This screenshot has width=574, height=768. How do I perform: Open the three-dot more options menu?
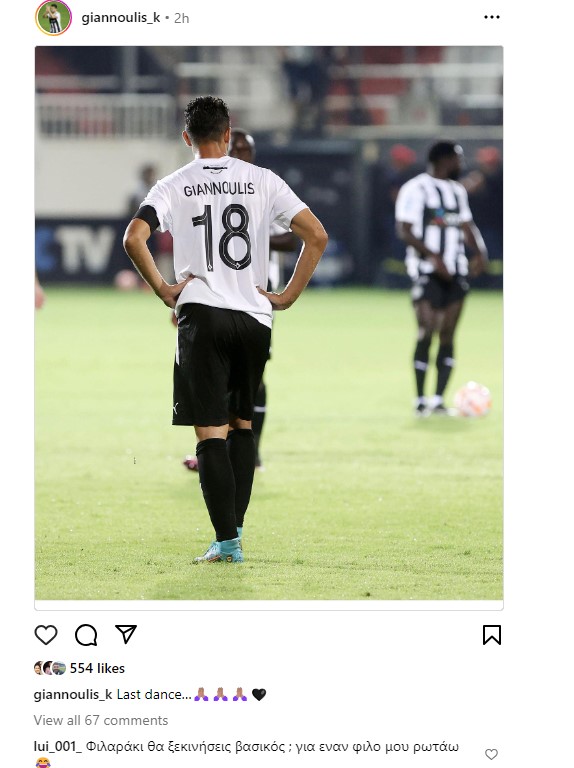492,17
